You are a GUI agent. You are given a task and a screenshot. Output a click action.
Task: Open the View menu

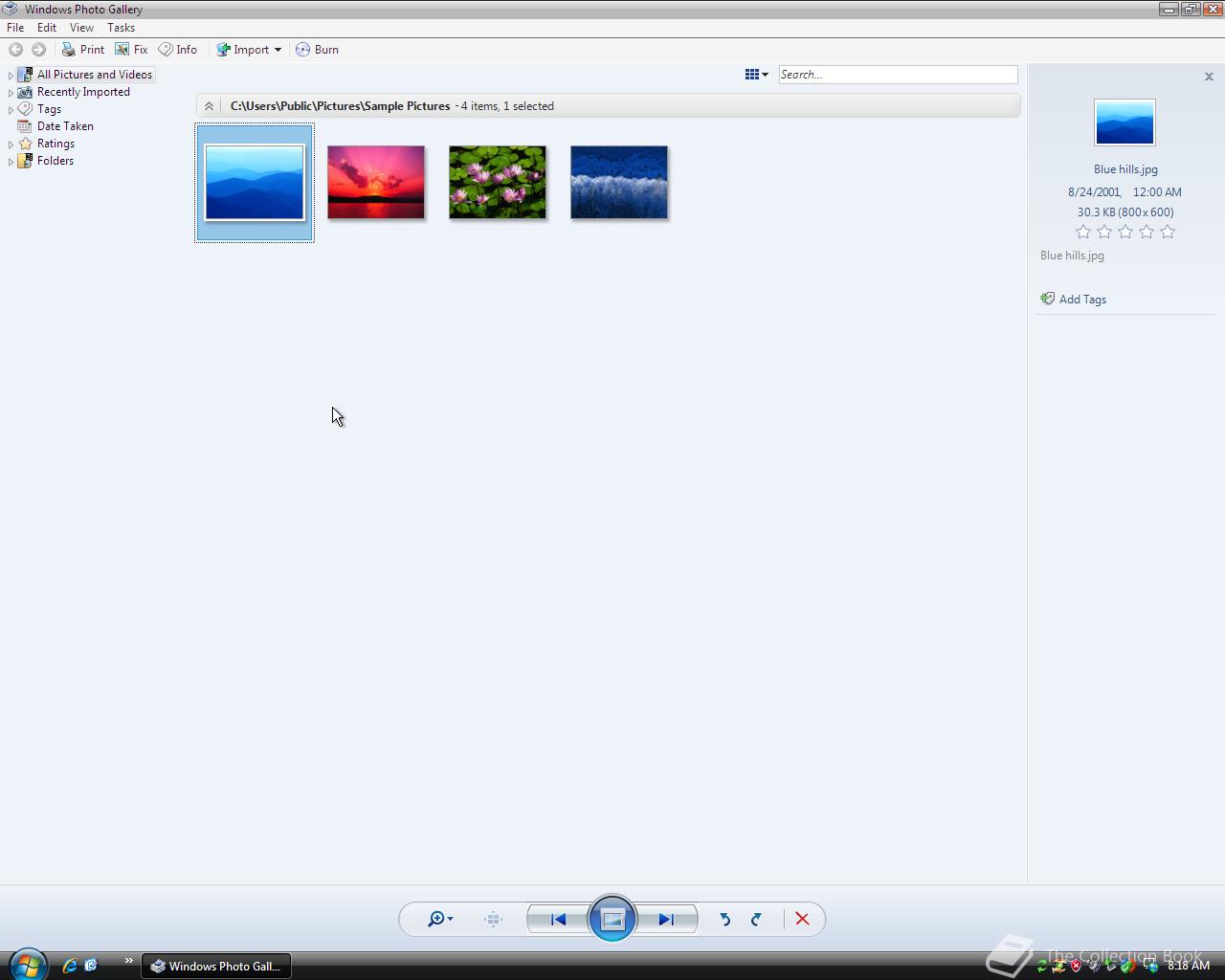point(81,28)
